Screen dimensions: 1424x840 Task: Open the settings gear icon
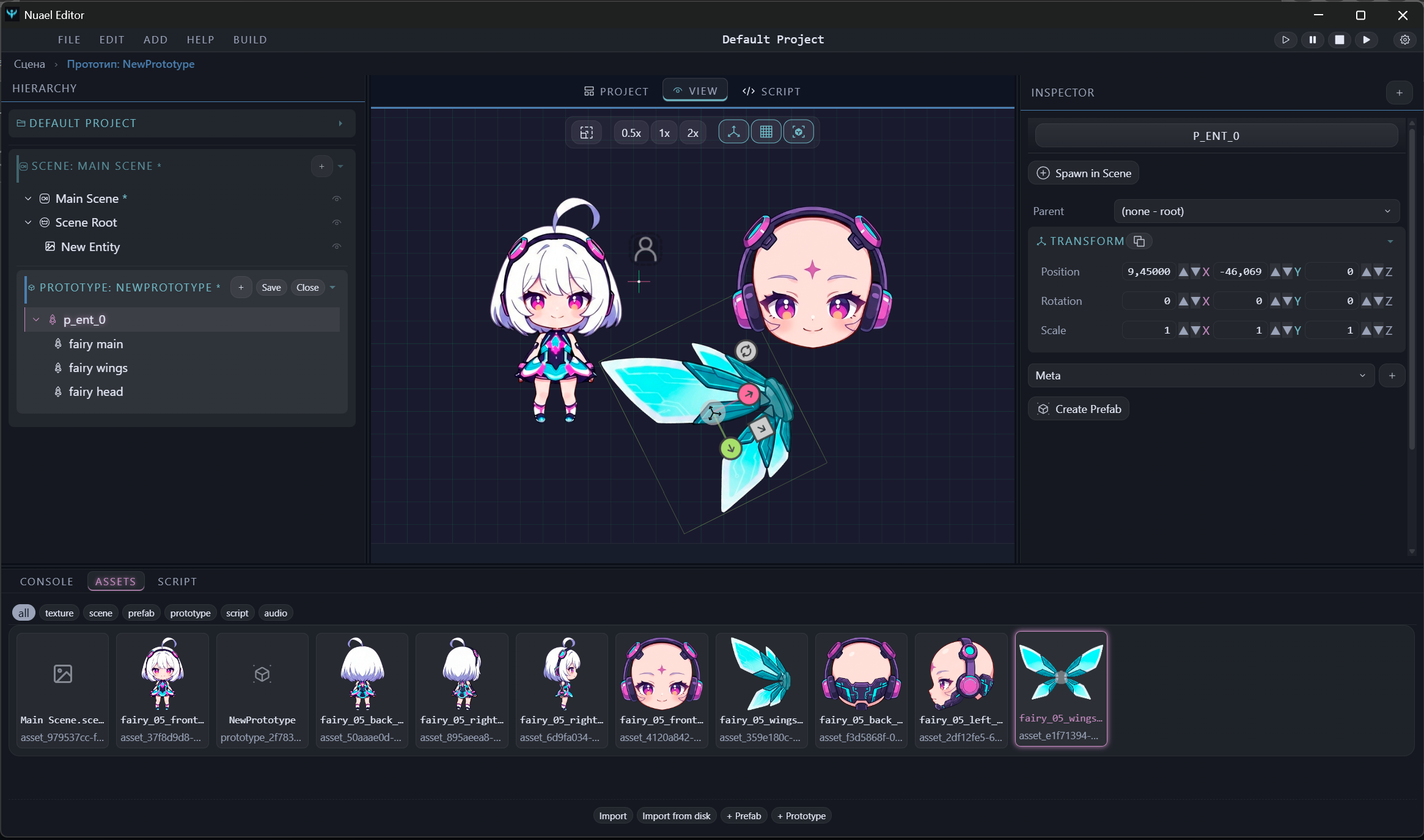coord(1405,40)
